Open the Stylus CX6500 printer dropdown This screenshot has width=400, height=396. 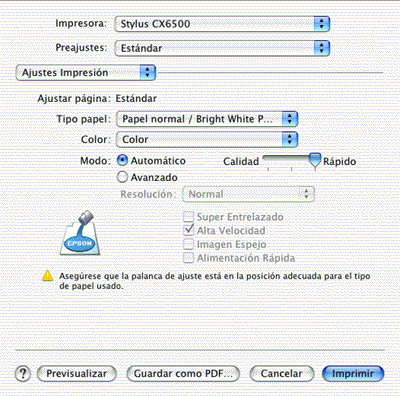point(222,24)
